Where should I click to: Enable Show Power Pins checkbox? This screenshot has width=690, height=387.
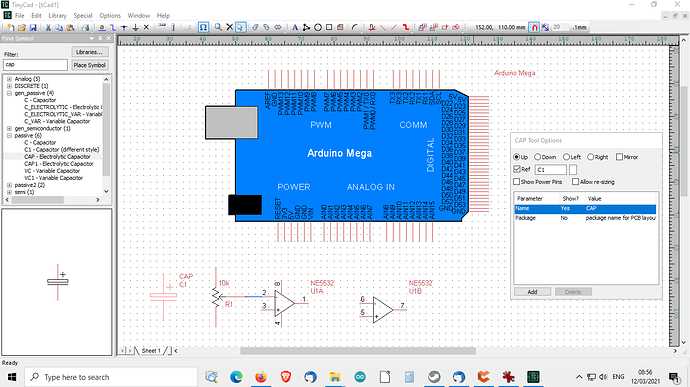[516, 181]
